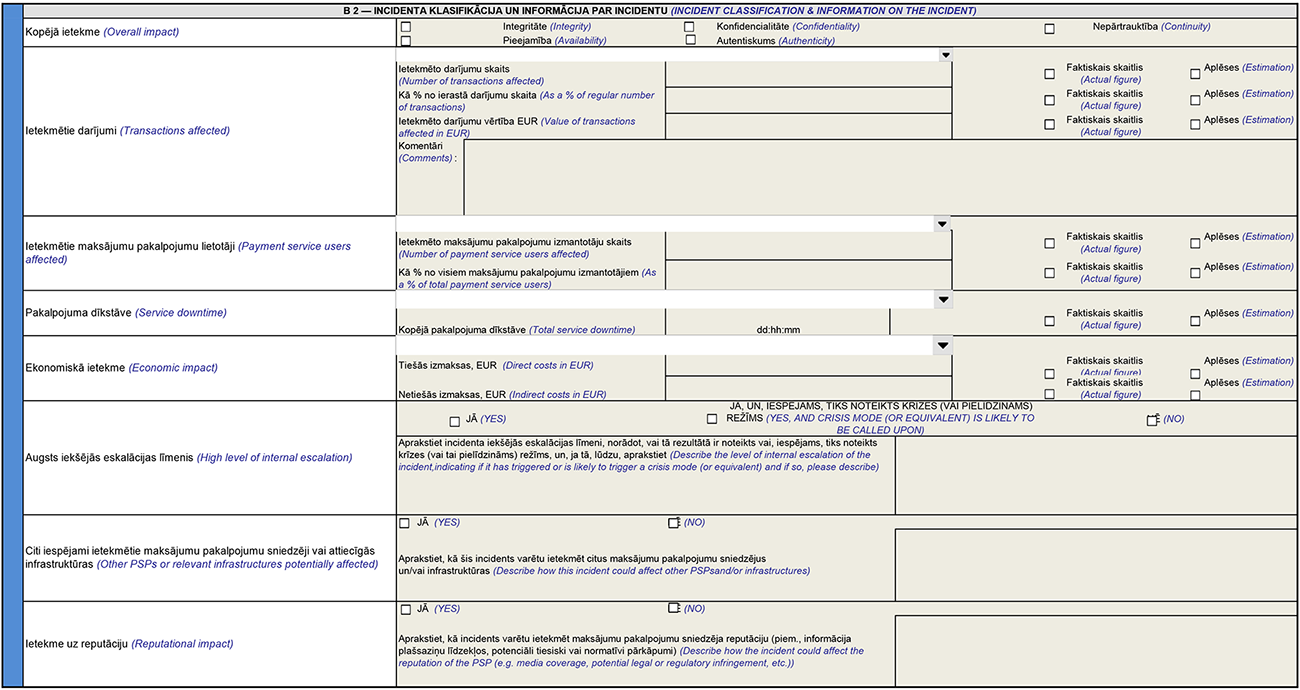
Task: Tick JĀ (YES) for Reputational impact
Action: pyautogui.click(x=405, y=609)
